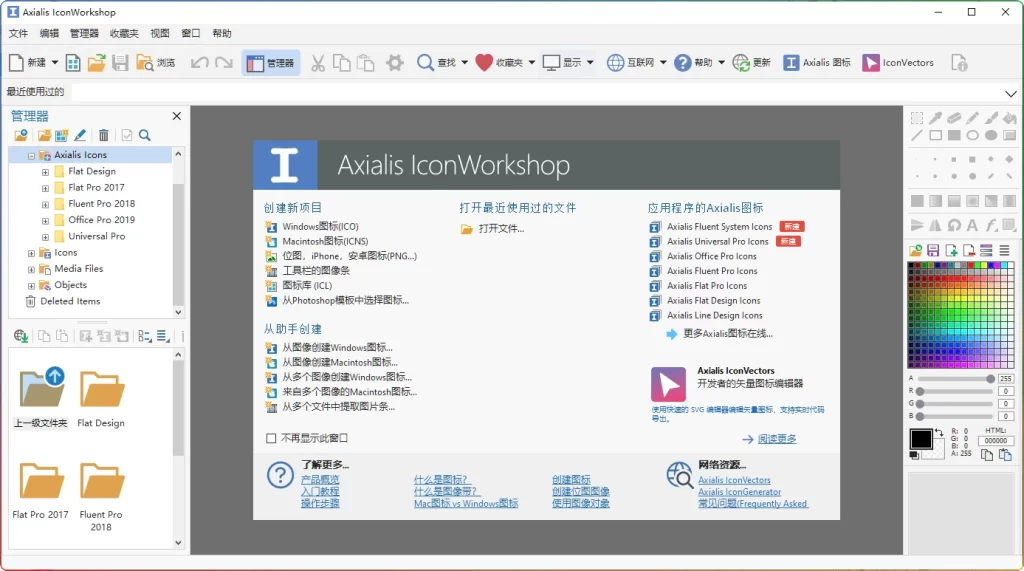
Task: Click the Redo arrow in the toolbar
Action: pos(224,63)
